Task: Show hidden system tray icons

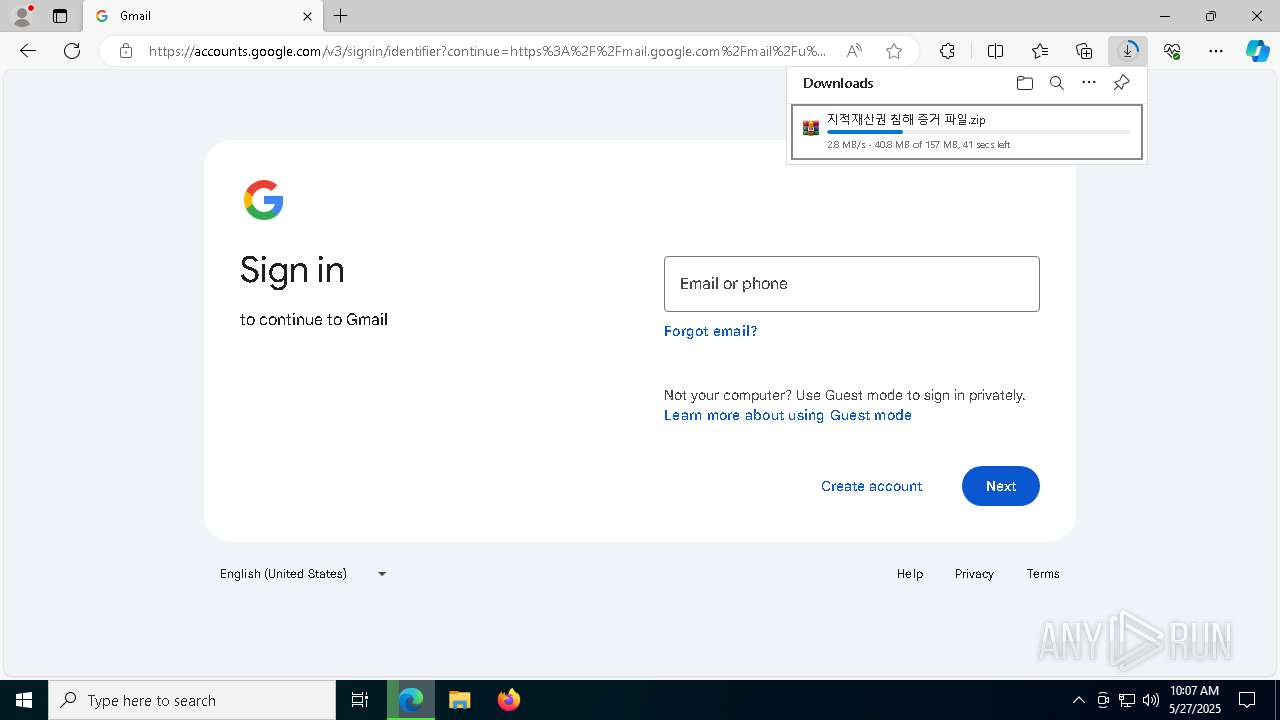Action: (x=1078, y=700)
